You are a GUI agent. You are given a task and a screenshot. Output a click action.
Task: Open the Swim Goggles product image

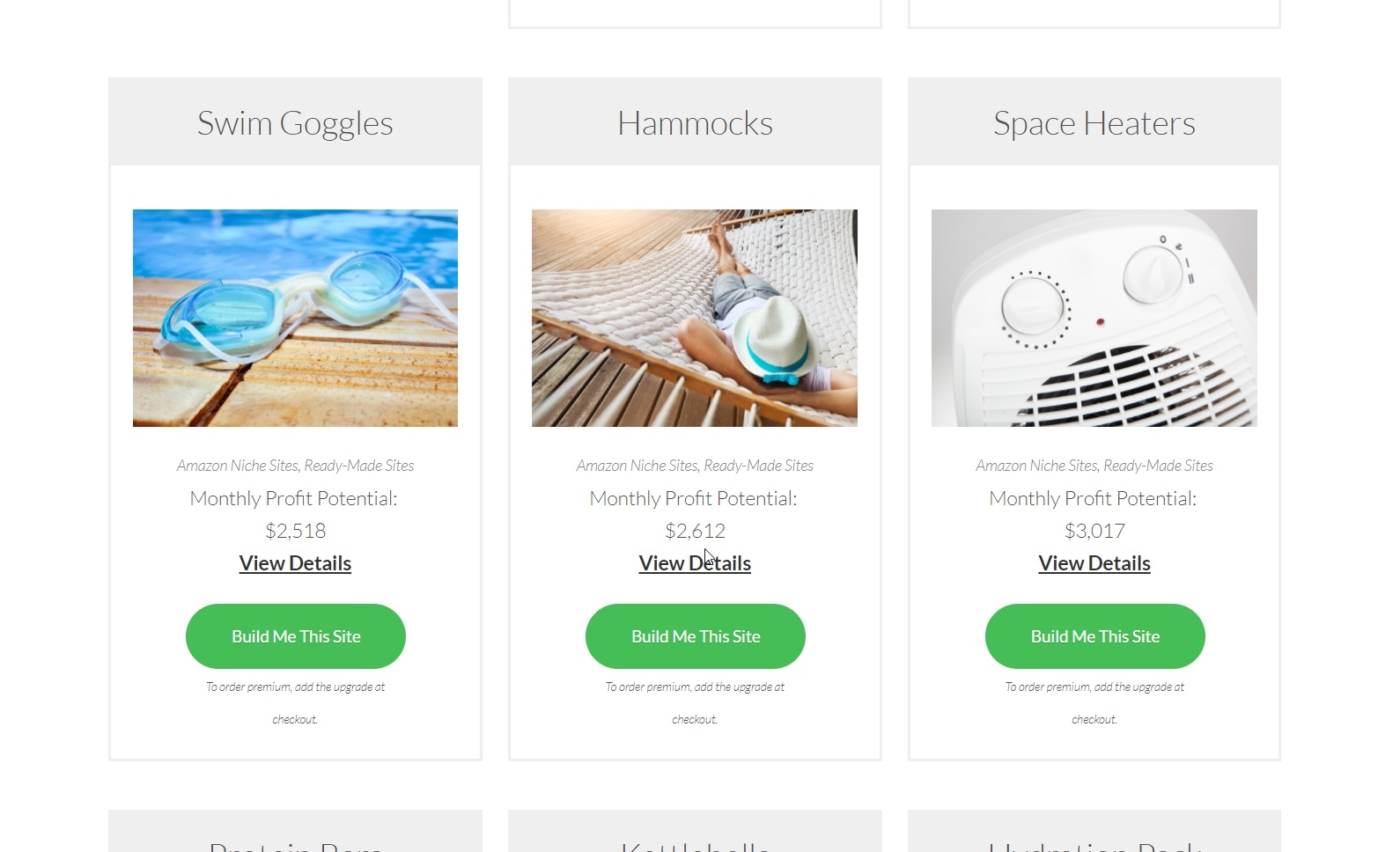click(x=295, y=318)
